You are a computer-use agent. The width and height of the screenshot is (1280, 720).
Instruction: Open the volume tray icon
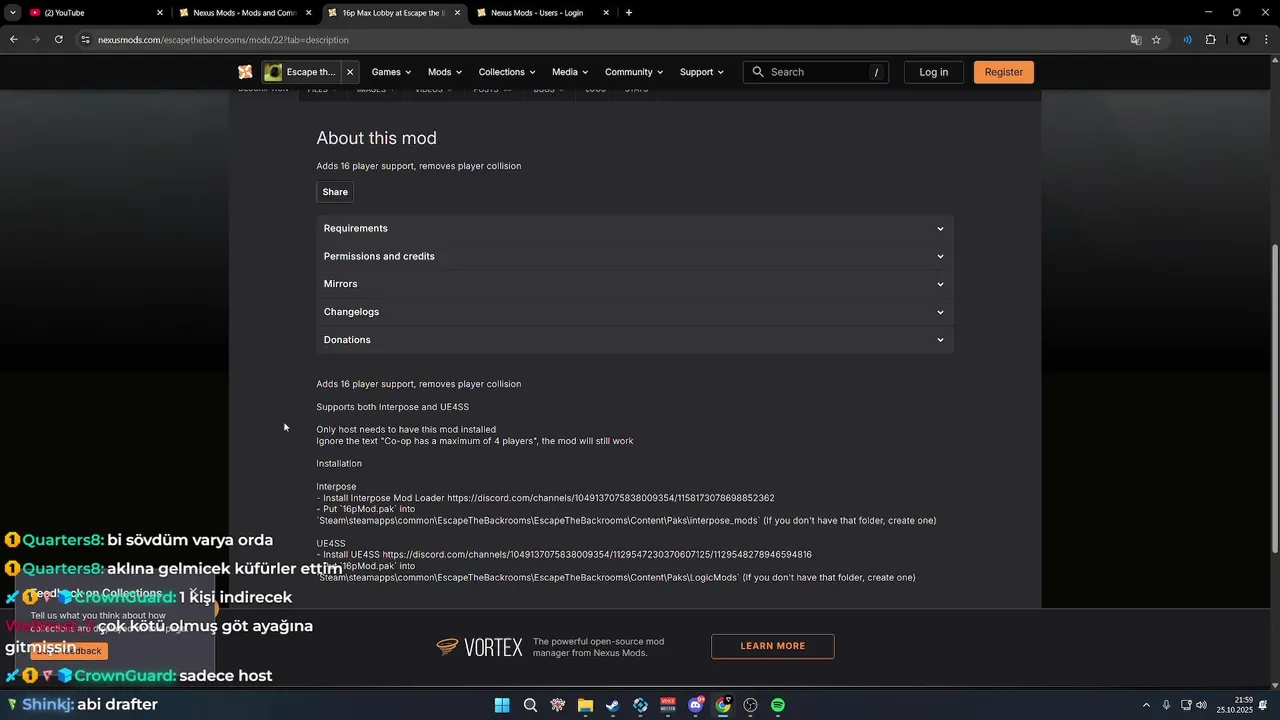(x=1201, y=705)
